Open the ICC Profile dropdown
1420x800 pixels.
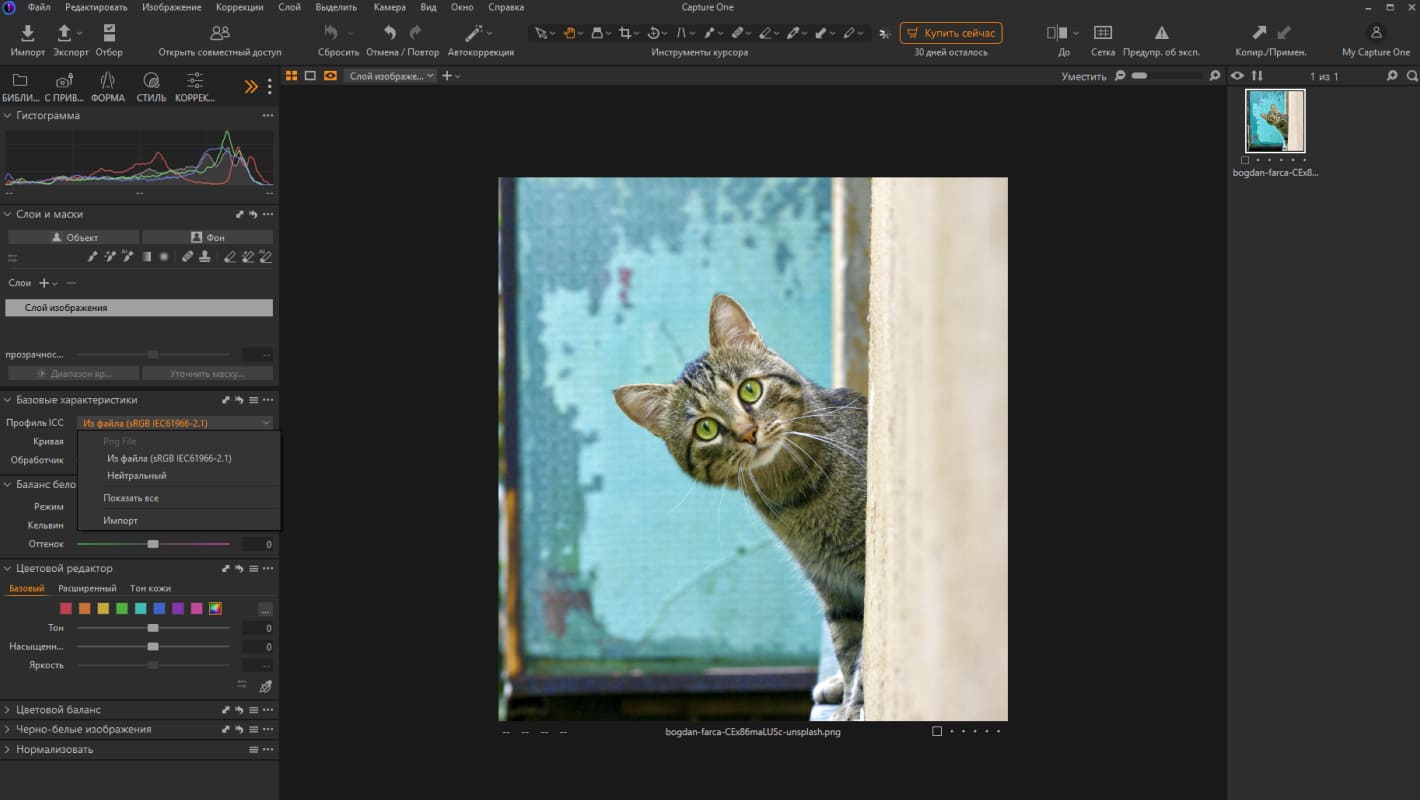point(174,423)
